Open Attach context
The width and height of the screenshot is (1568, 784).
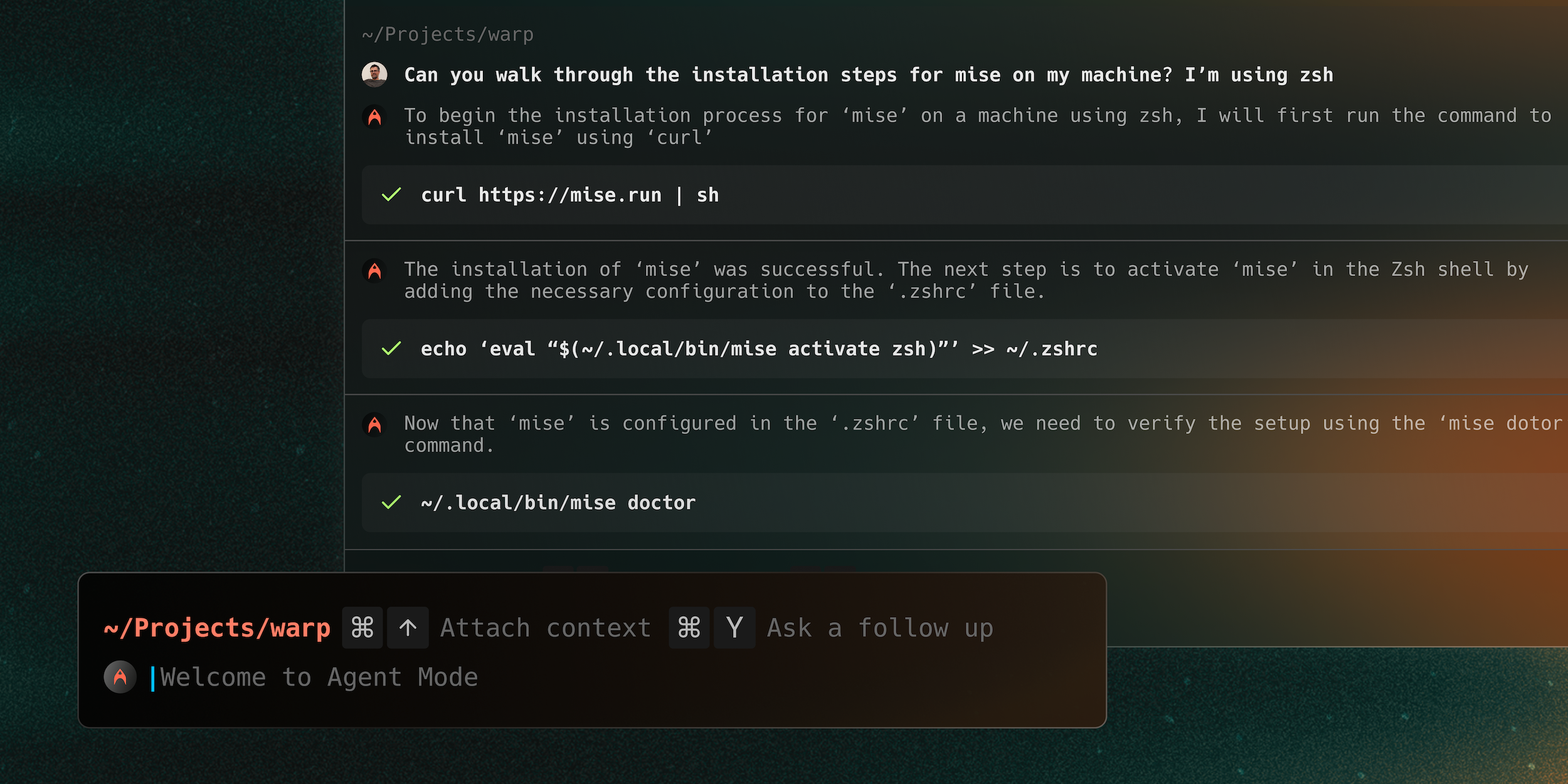(x=544, y=627)
